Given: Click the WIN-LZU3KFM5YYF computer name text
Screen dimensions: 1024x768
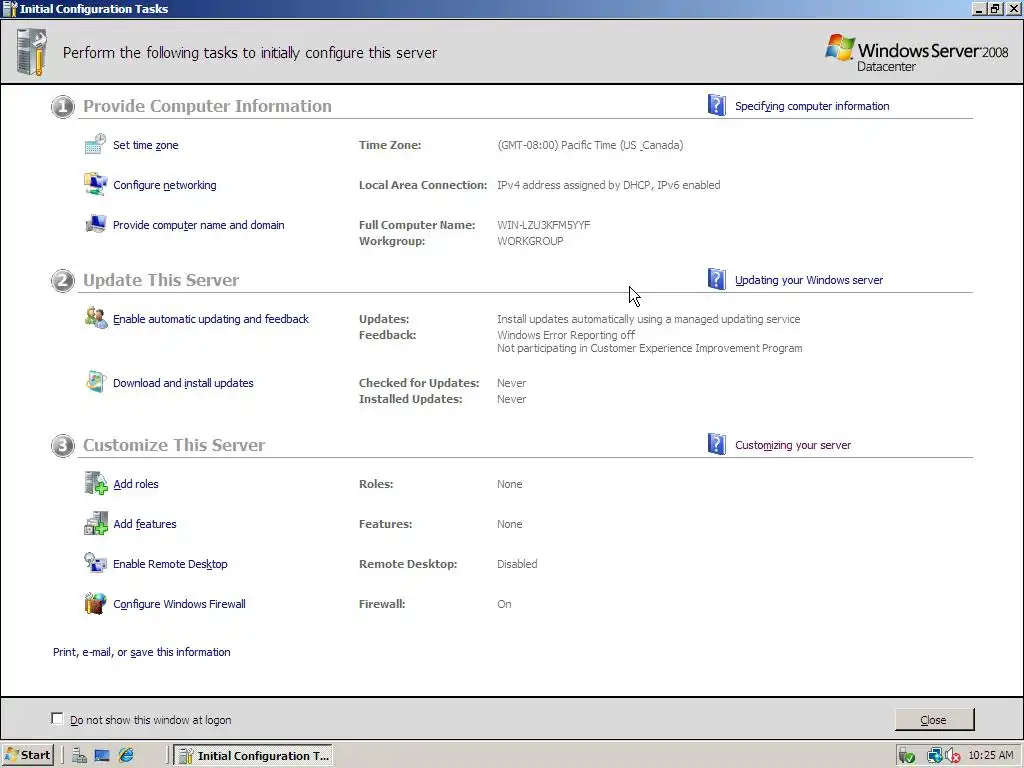Looking at the screenshot, I should [x=543, y=225].
